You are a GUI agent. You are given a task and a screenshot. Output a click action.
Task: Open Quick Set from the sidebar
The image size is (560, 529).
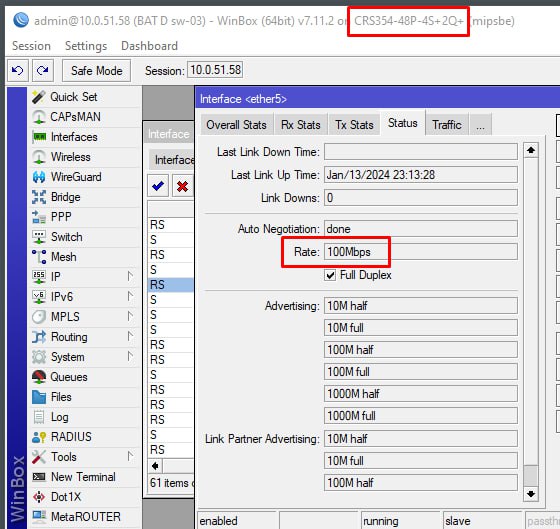(73, 97)
